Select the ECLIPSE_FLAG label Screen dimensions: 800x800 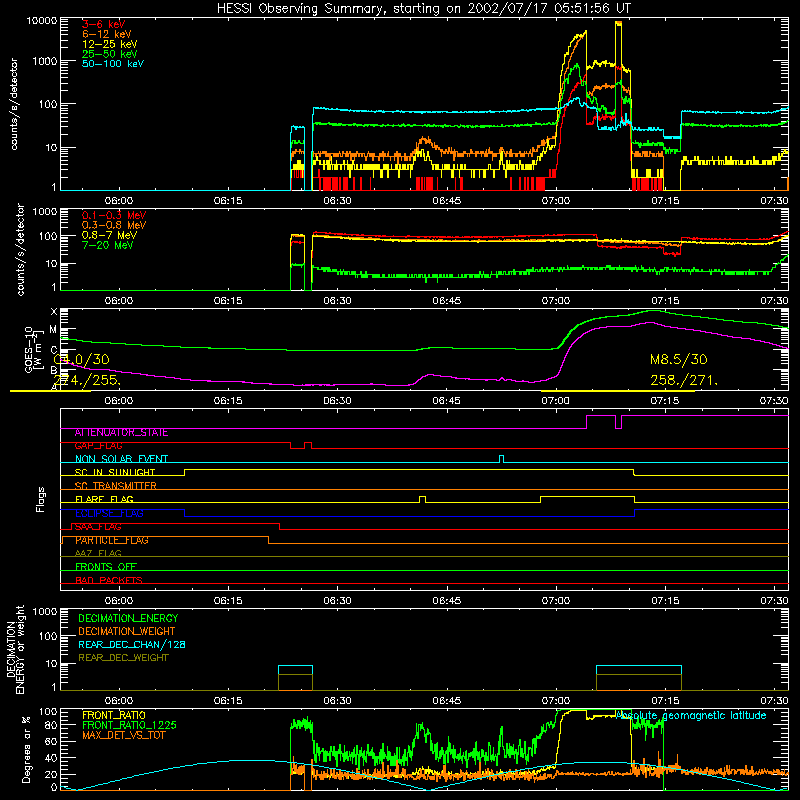(109, 513)
